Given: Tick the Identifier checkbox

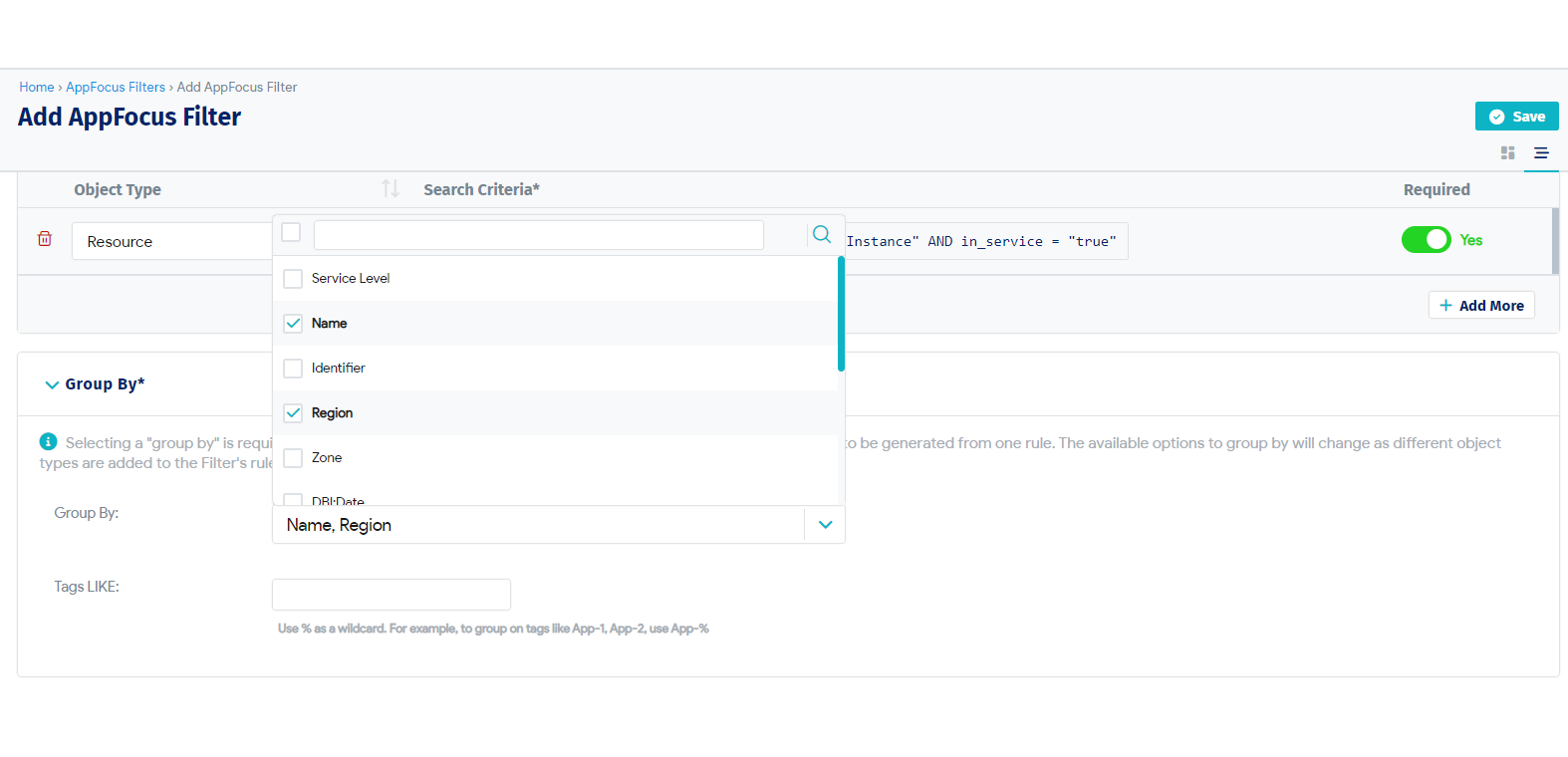Looking at the screenshot, I should click(x=293, y=369).
